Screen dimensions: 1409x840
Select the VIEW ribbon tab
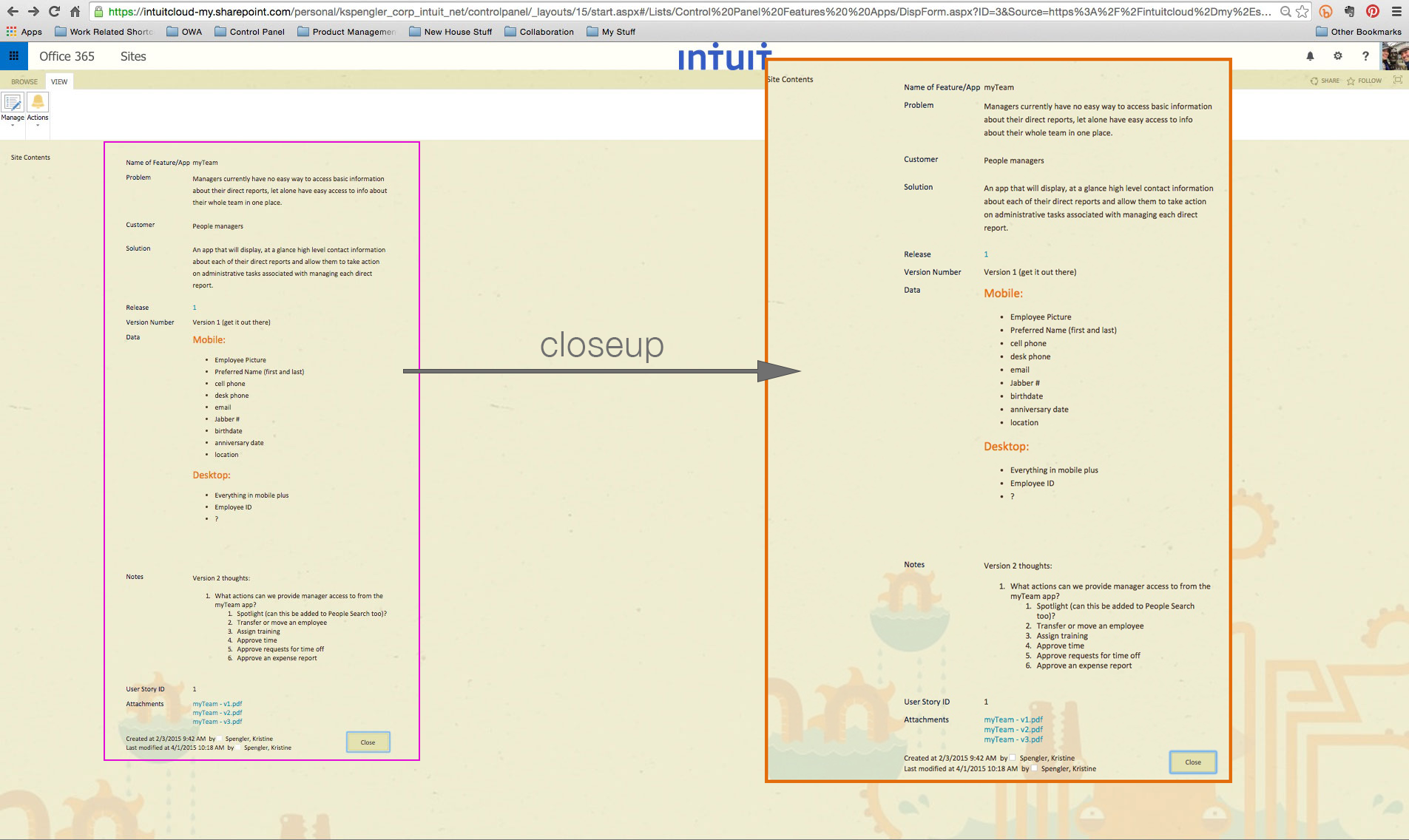(59, 81)
